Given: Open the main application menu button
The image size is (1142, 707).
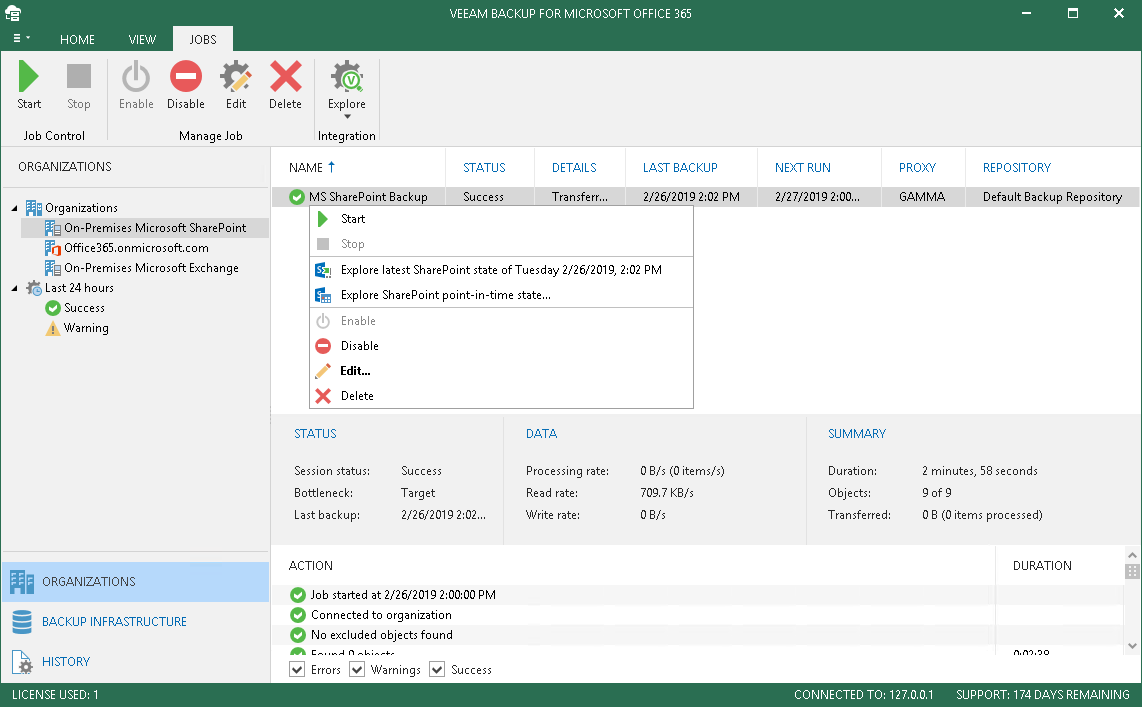Looking at the screenshot, I should coord(21,39).
